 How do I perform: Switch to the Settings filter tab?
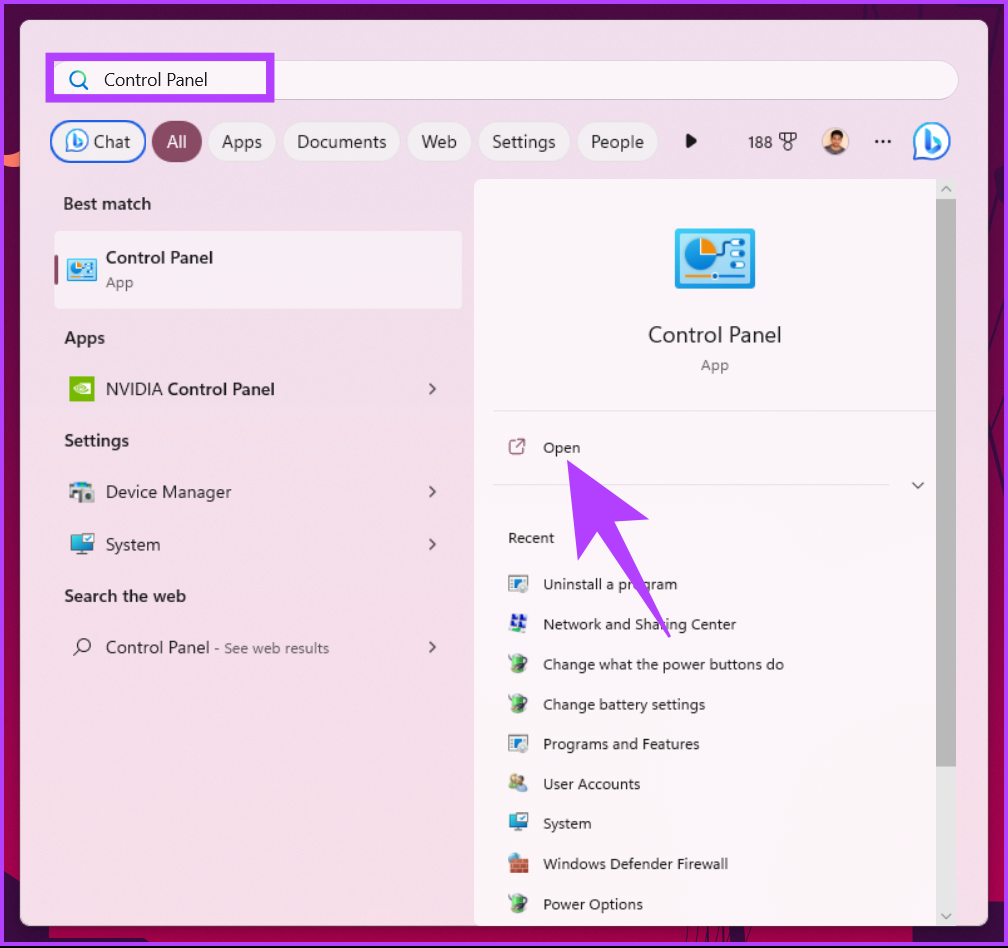(524, 141)
